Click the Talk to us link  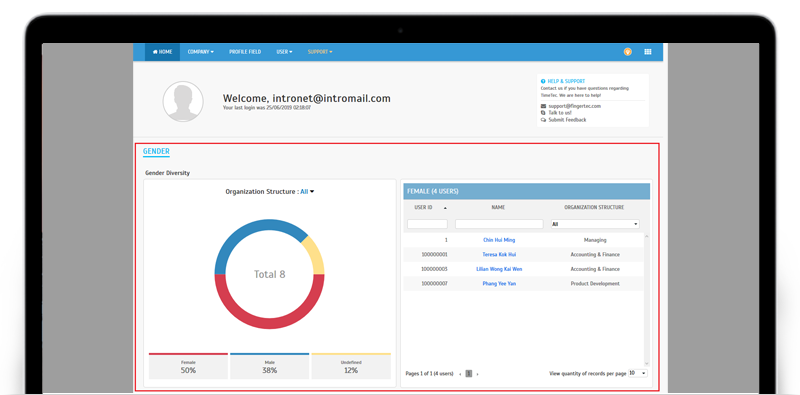click(x=560, y=113)
